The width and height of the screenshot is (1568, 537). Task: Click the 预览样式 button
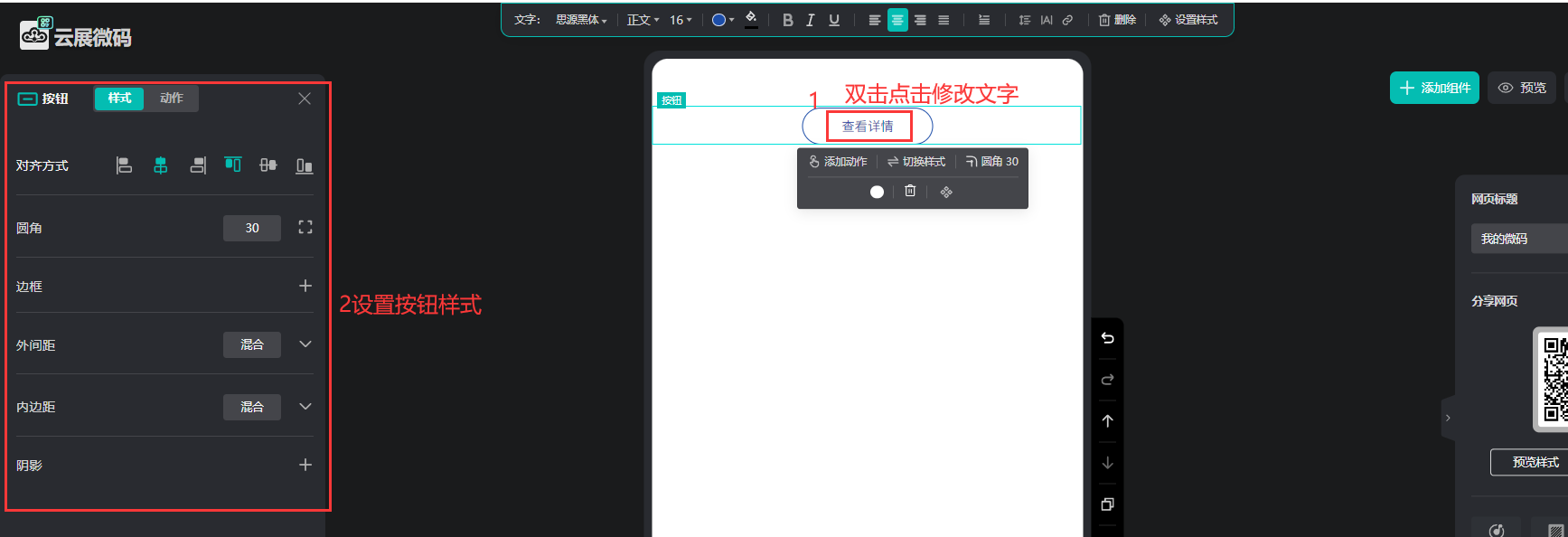pos(1535,462)
